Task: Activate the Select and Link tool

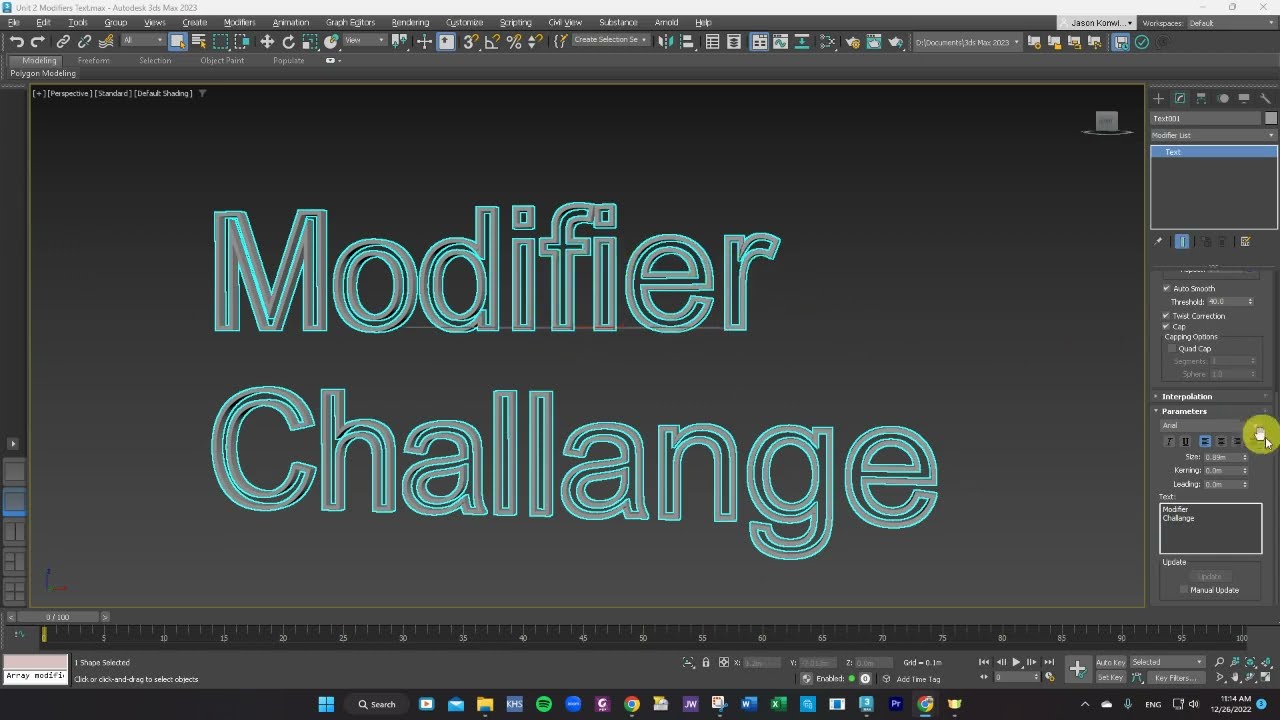Action: pyautogui.click(x=63, y=41)
